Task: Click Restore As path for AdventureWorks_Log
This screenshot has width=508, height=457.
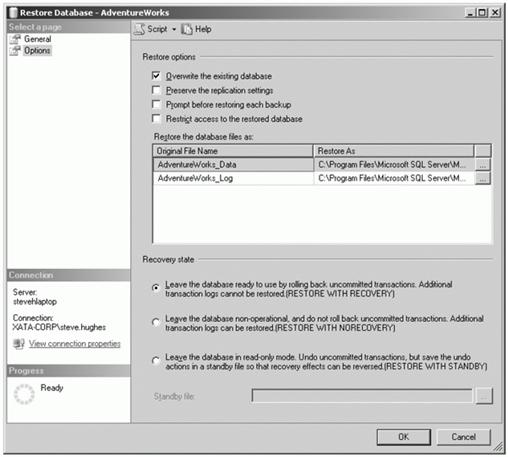Action: (394, 178)
